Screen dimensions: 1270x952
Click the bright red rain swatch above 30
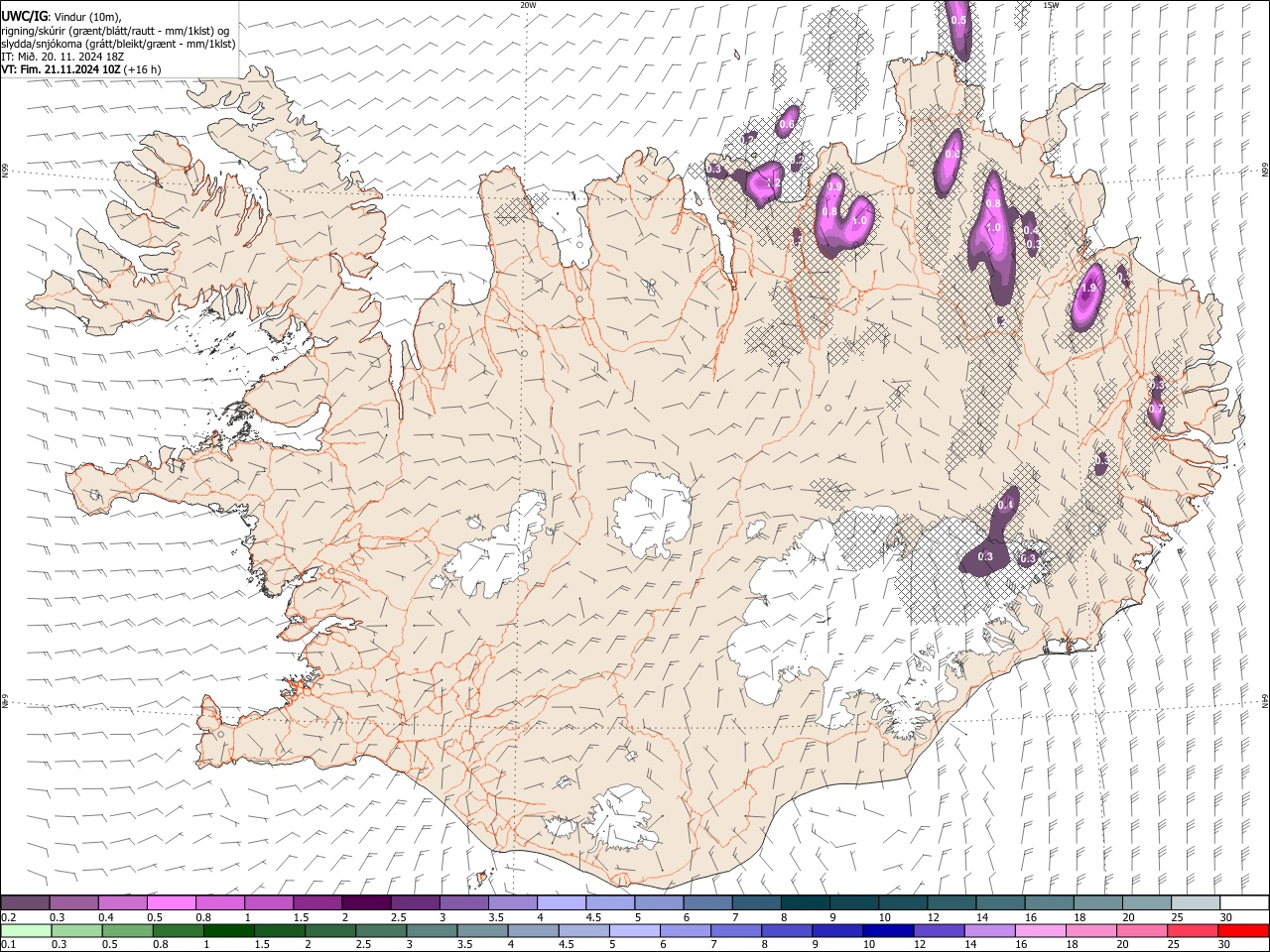[1243, 930]
